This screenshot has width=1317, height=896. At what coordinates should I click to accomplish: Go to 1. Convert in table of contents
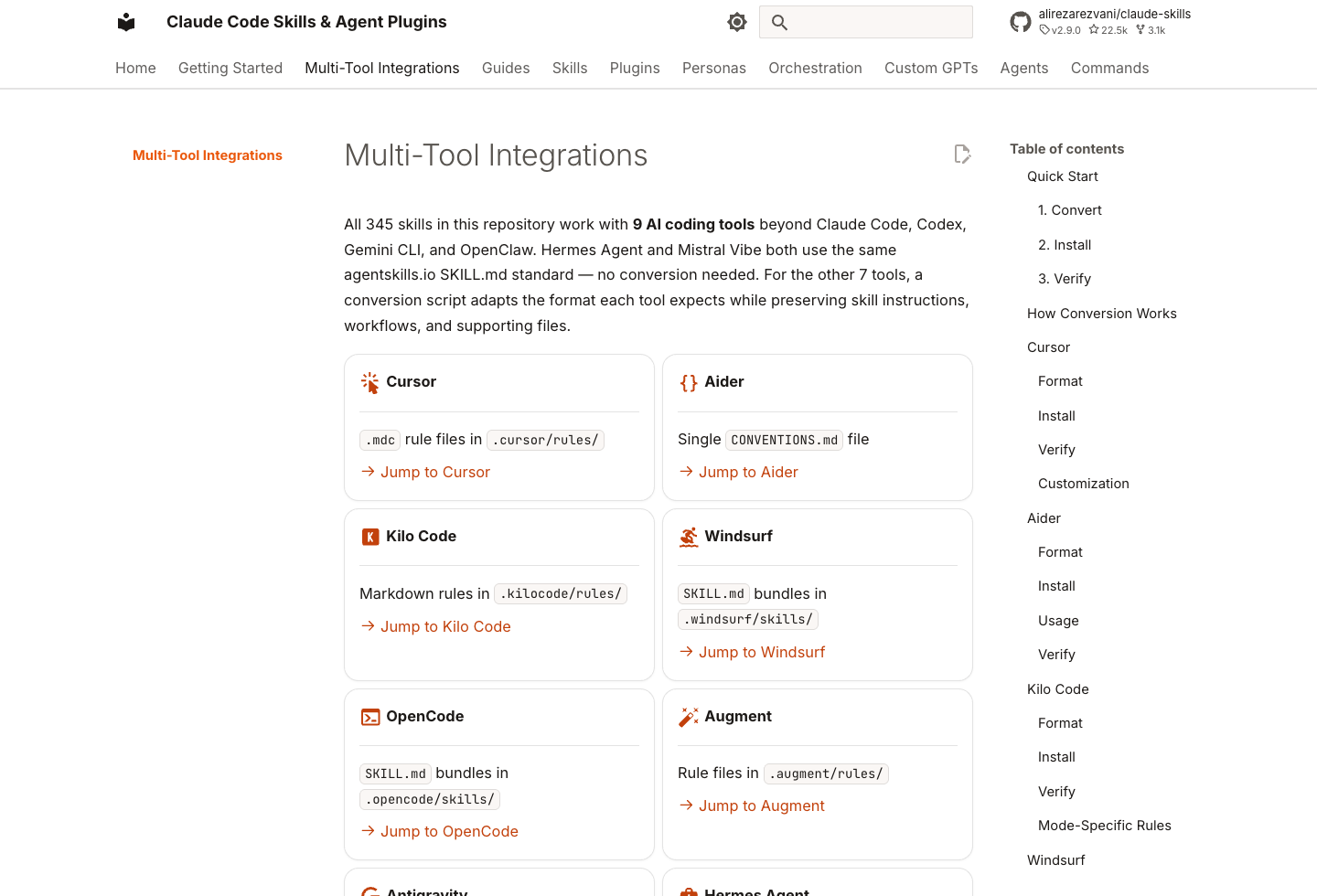[x=1070, y=210]
